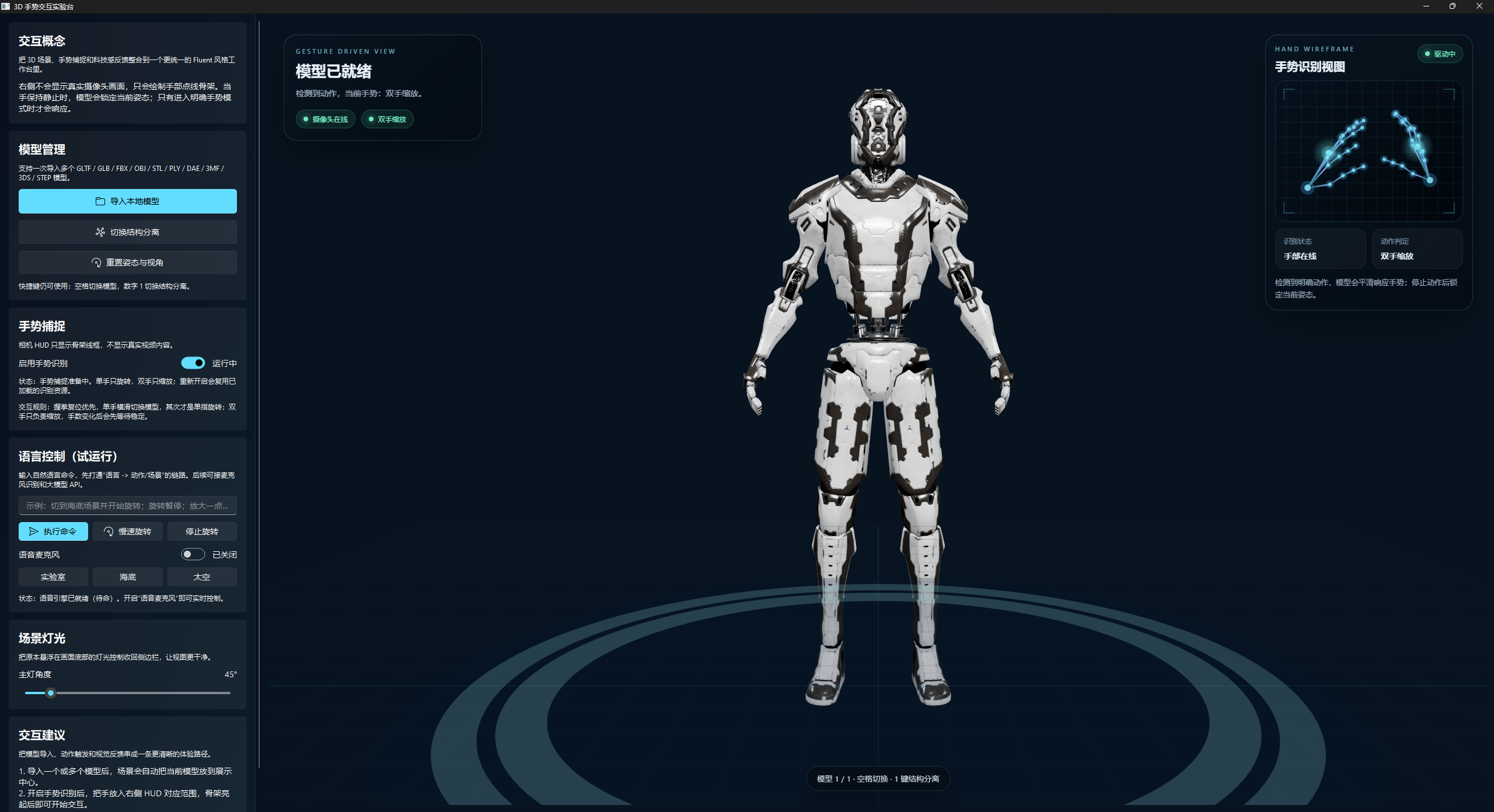The height and width of the screenshot is (812, 1494).
Task: Click the 识别状态 手部在线 card
Action: pyautogui.click(x=1321, y=249)
